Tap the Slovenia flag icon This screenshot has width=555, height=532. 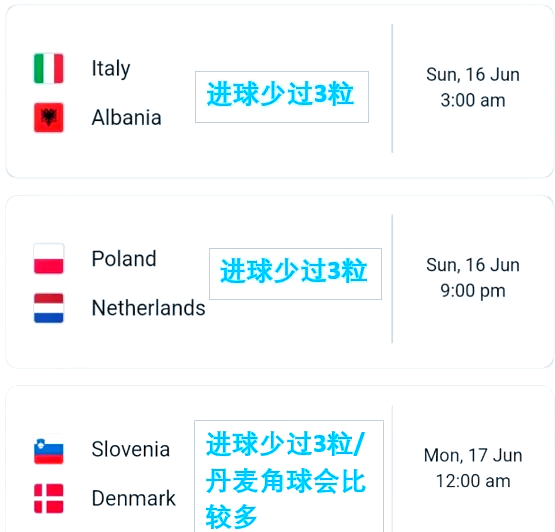[48, 449]
